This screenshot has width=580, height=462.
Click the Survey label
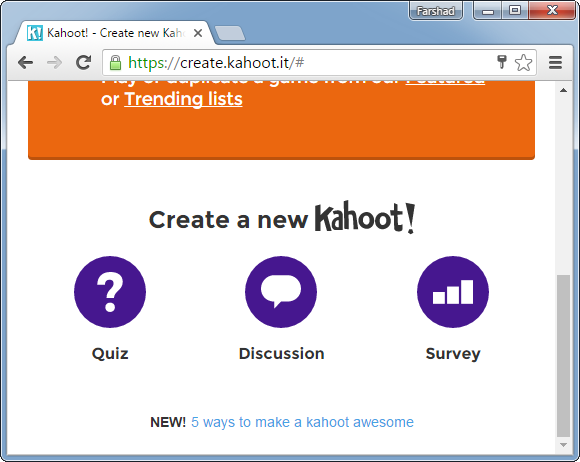coord(453,354)
